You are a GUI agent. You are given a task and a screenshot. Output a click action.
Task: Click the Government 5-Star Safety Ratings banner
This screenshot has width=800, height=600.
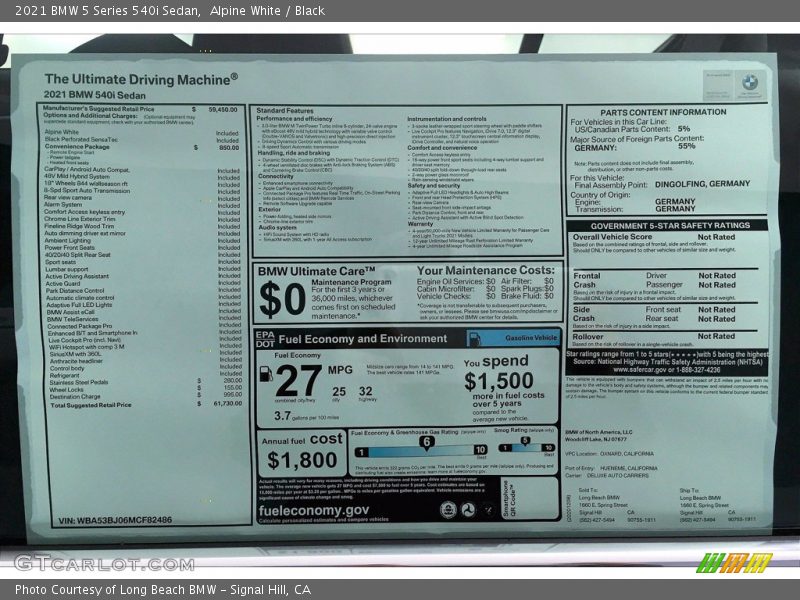(x=669, y=226)
